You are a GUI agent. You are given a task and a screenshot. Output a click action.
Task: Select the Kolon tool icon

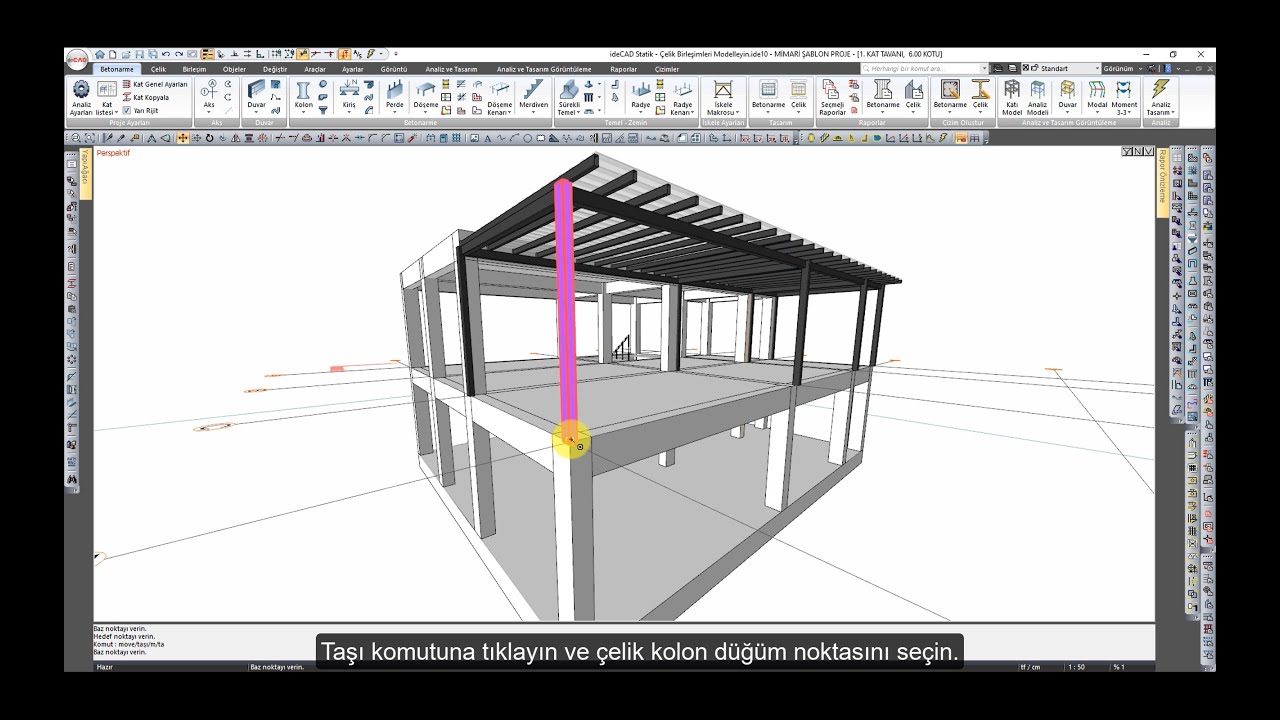(x=303, y=90)
